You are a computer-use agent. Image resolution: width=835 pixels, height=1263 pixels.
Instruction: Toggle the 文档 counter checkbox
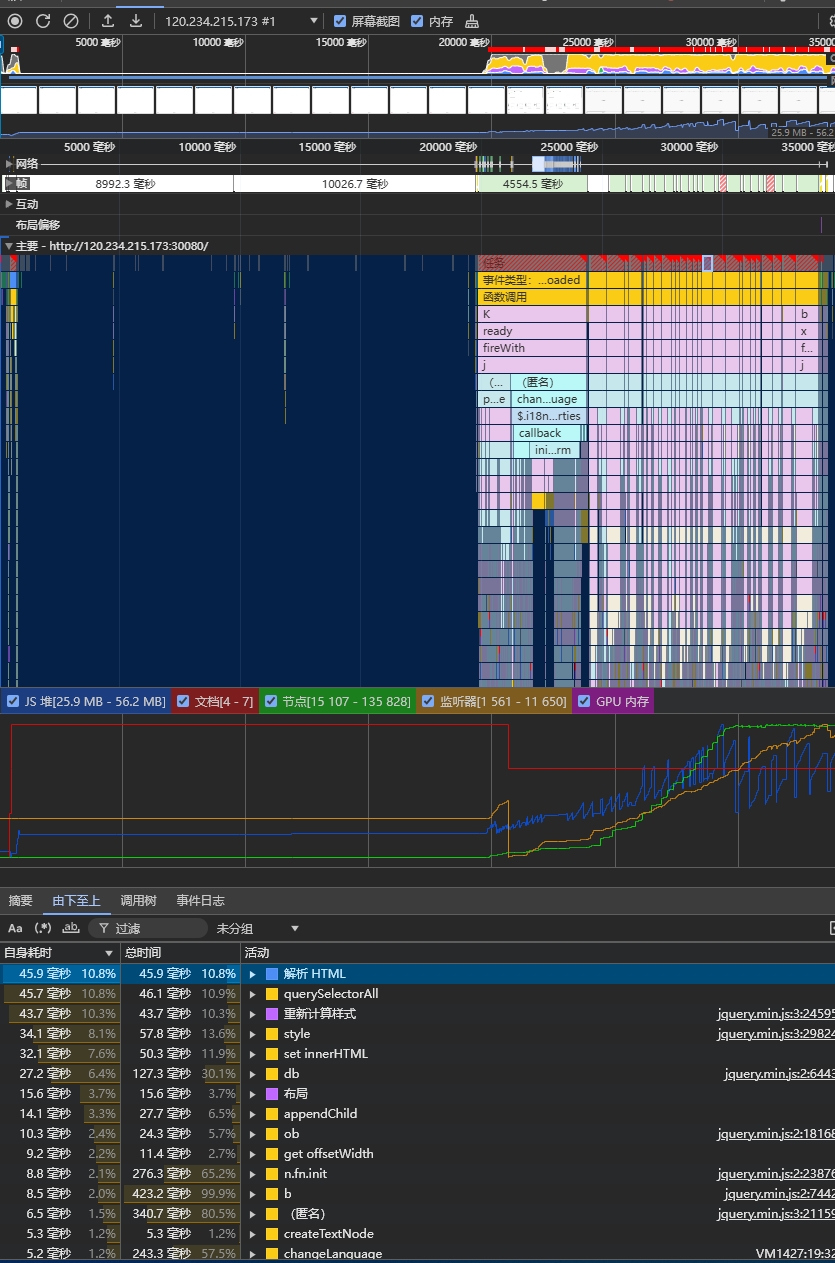183,701
